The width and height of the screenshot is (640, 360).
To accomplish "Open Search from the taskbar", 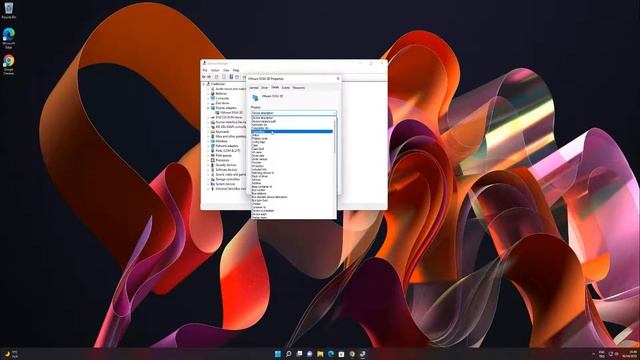I will click(288, 353).
